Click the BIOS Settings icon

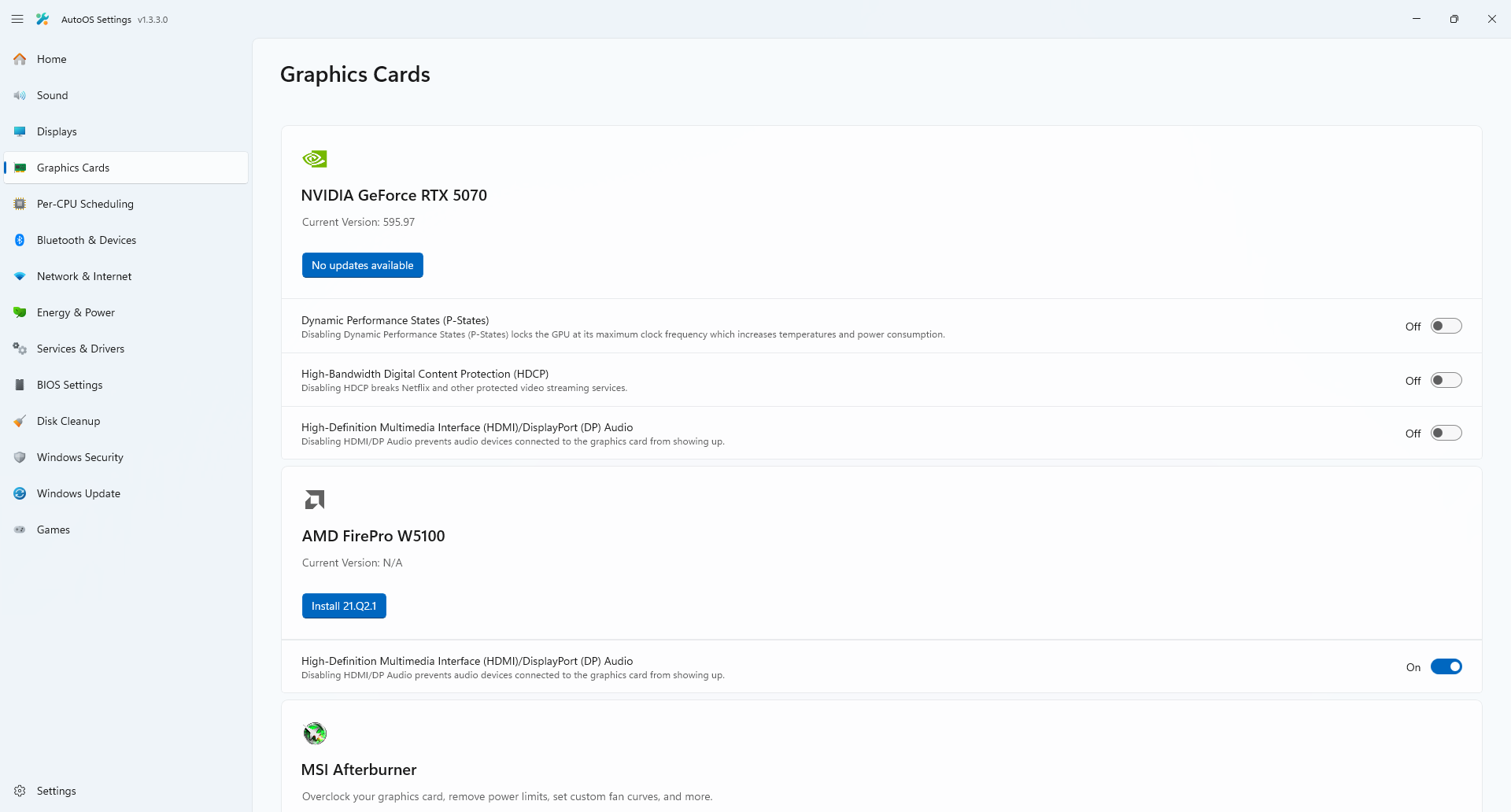point(20,385)
